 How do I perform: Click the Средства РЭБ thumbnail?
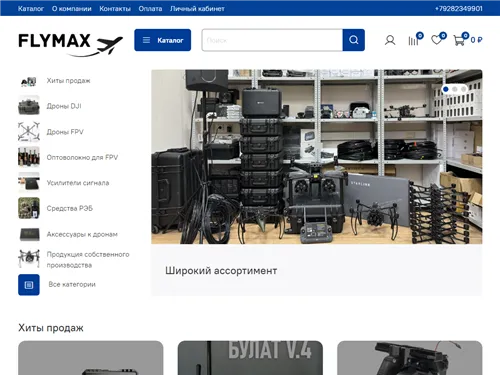[29, 208]
